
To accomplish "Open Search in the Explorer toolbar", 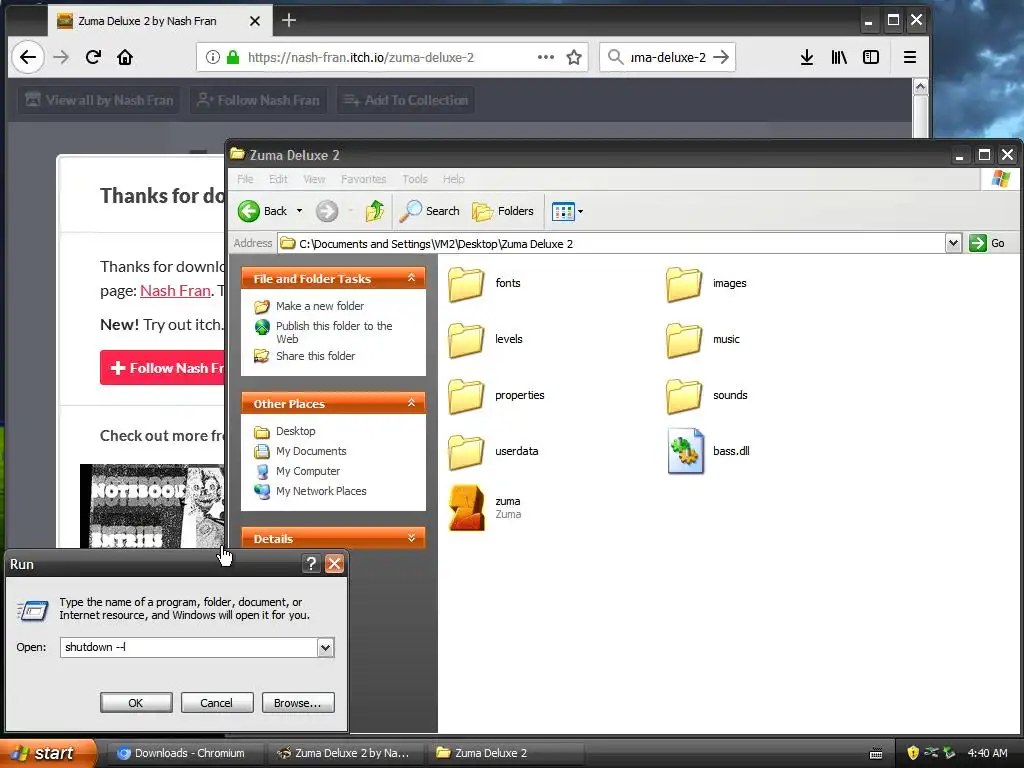I will [430, 211].
